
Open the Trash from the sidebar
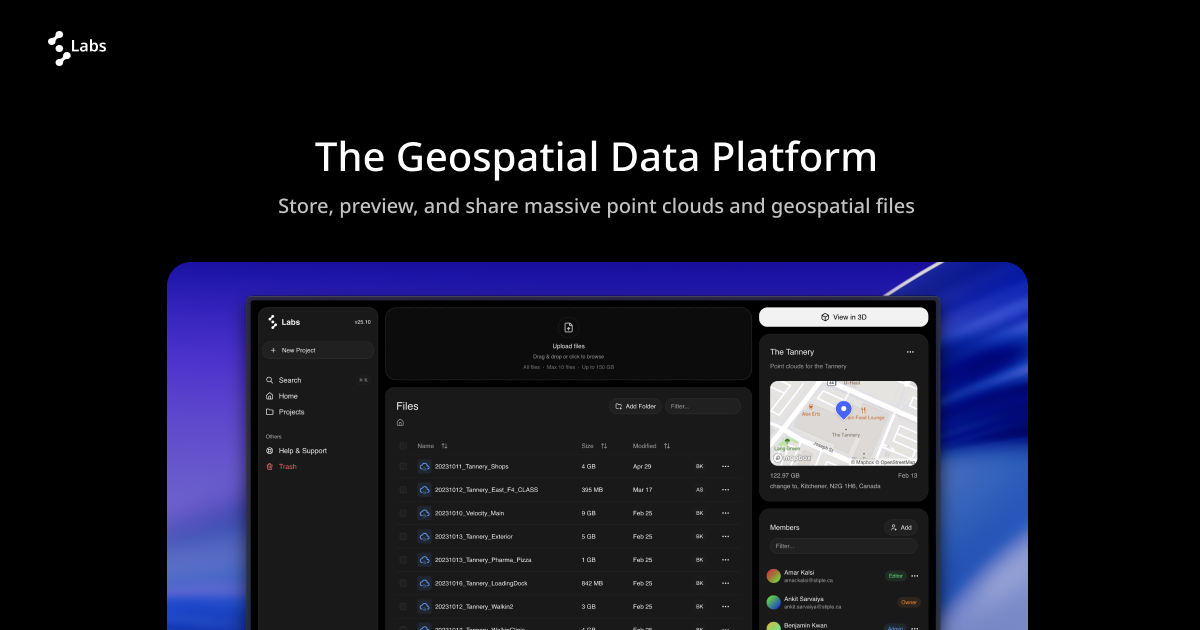pyautogui.click(x=268, y=466)
